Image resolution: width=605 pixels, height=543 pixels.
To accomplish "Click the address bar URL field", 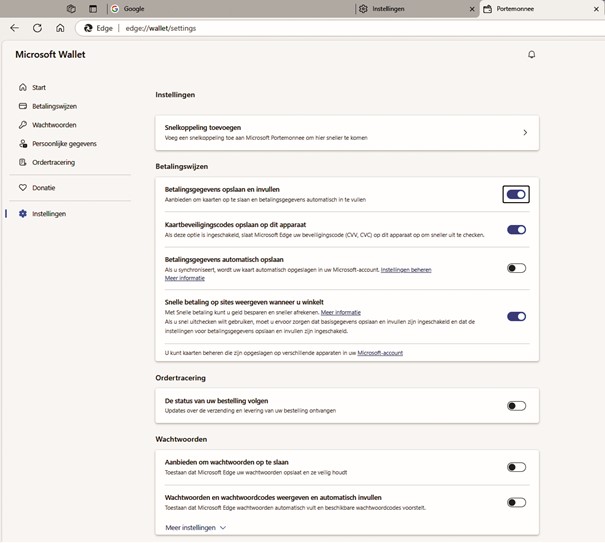I will point(340,28).
